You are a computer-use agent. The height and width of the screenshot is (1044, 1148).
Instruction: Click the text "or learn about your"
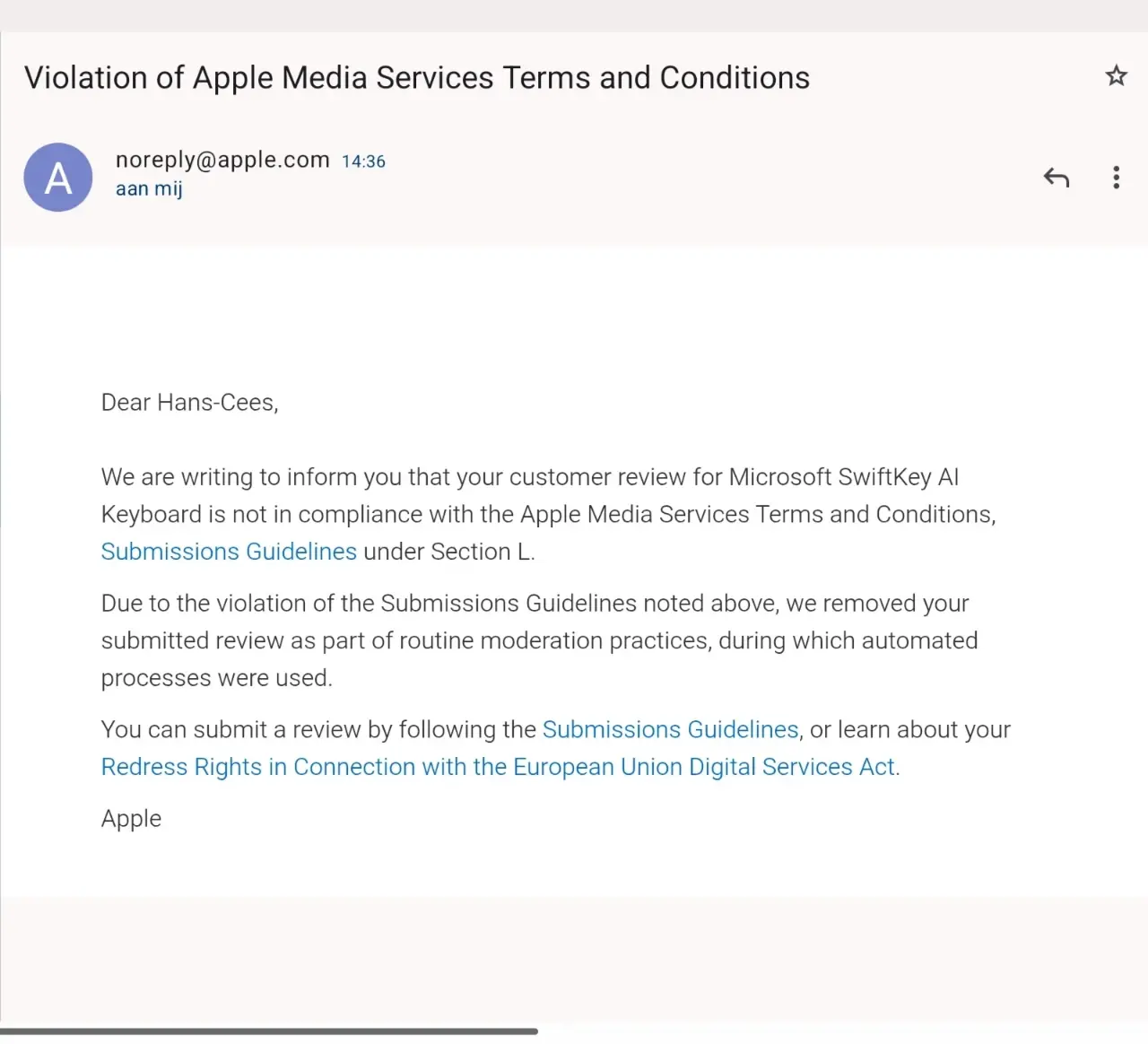[x=909, y=730]
